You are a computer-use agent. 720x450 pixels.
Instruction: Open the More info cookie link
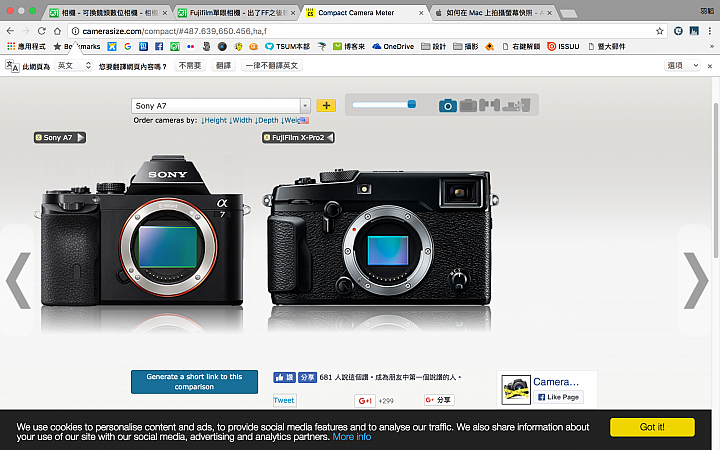(352, 437)
